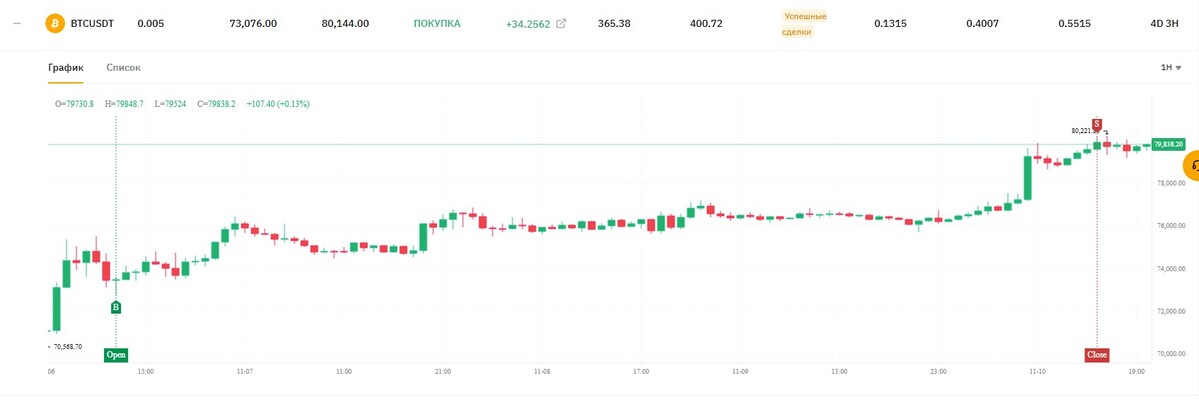This screenshot has width=1199, height=400.
Task: Switch to the График tab
Action: [66, 67]
